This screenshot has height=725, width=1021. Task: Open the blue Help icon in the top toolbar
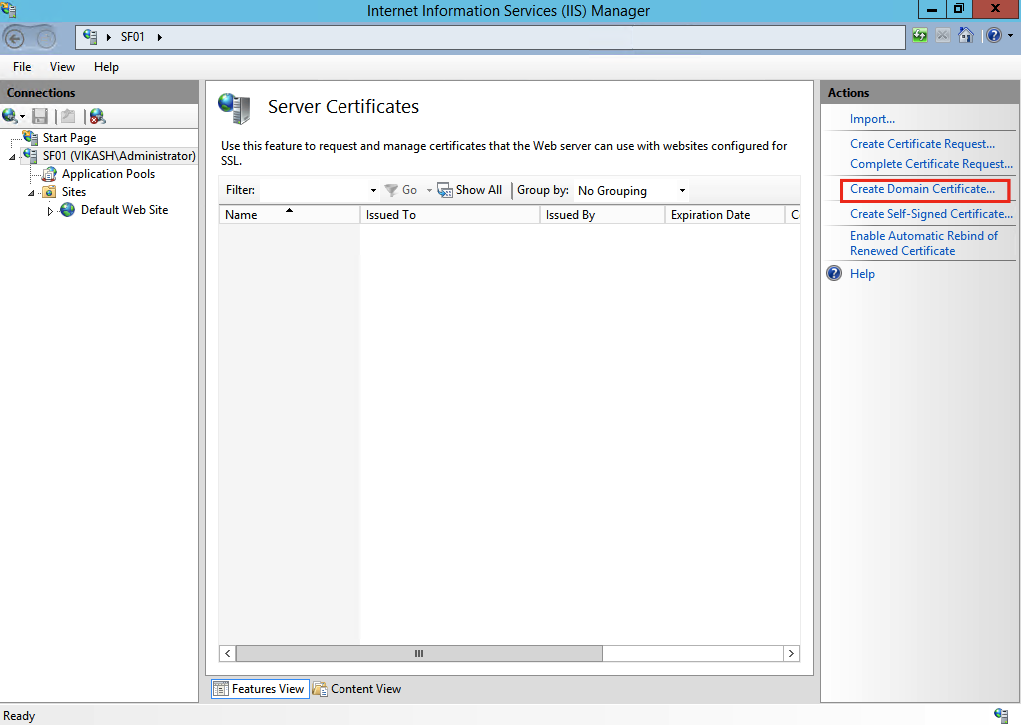[x=994, y=36]
